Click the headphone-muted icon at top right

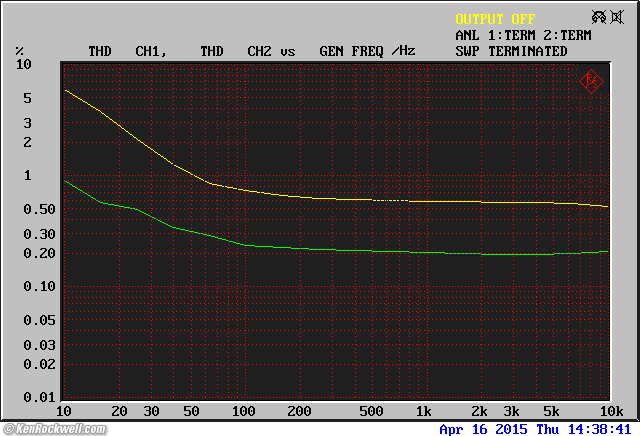pyautogui.click(x=599, y=17)
